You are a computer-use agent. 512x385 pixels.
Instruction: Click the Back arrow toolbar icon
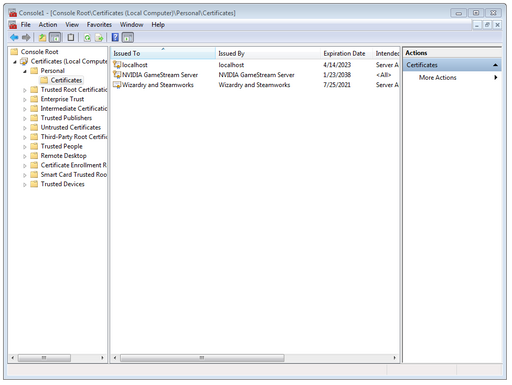click(x=14, y=38)
